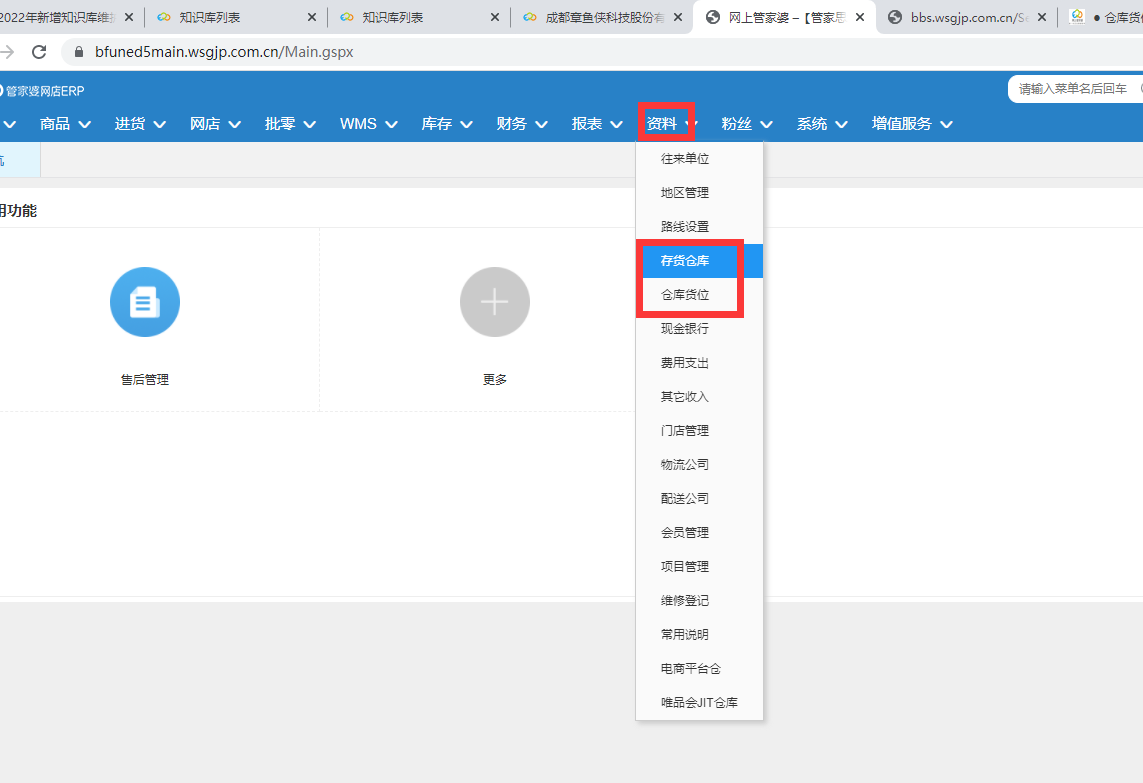1143x783 pixels.
Task: Close the 成都章鱼侠科技 browser tab
Action: 678,17
